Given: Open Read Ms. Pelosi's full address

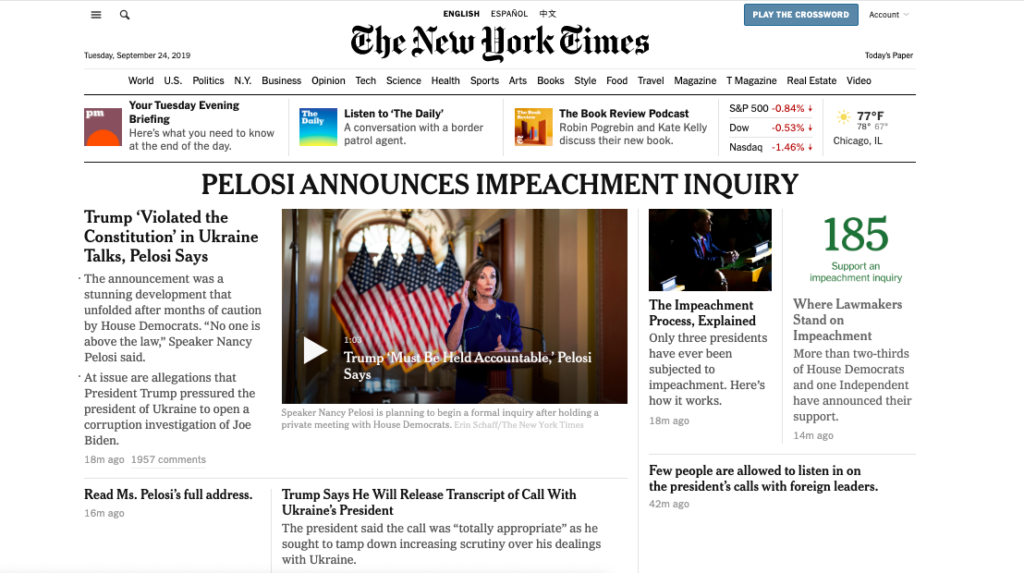Looking at the screenshot, I should coord(168,495).
